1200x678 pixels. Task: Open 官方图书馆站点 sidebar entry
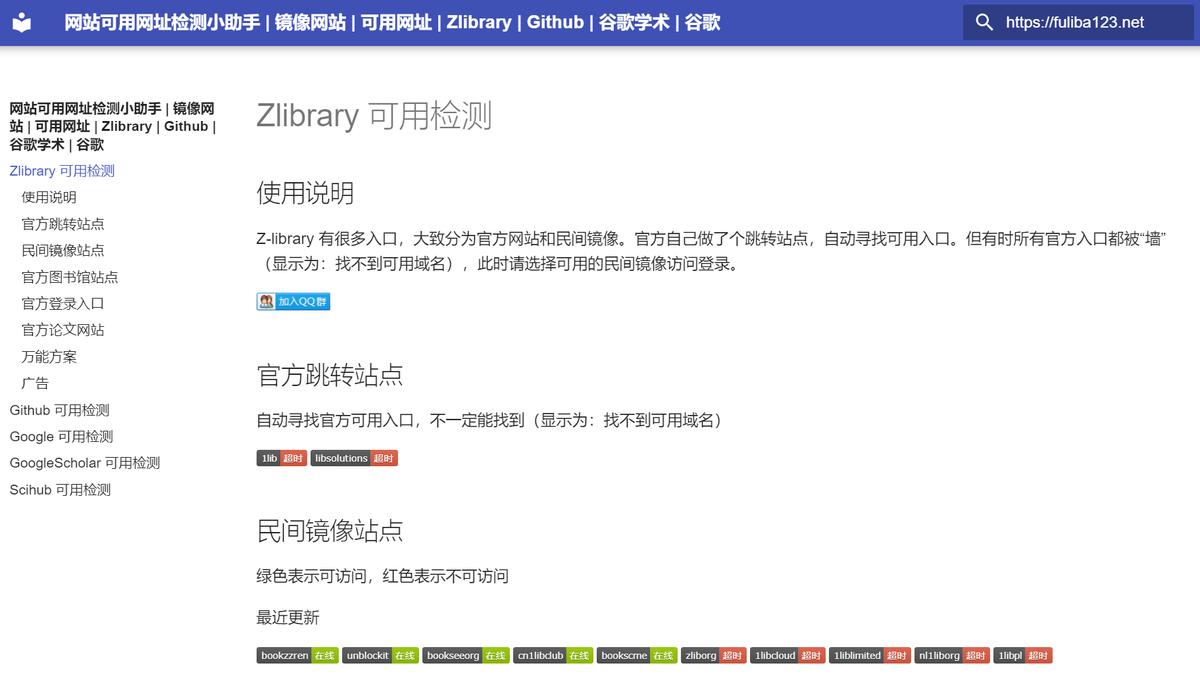(x=70, y=277)
